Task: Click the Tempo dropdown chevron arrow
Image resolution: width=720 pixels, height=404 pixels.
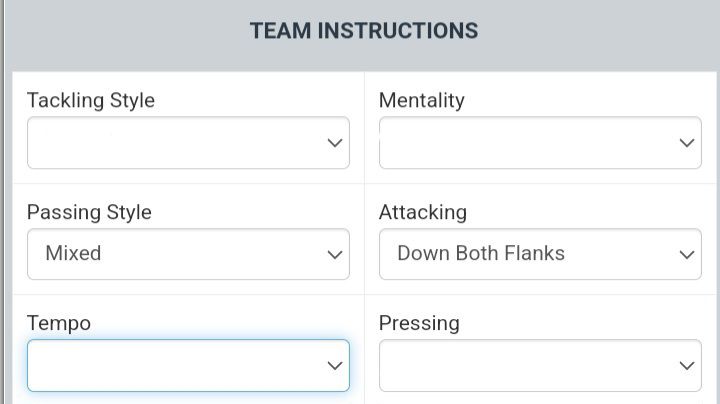Action: coord(335,366)
